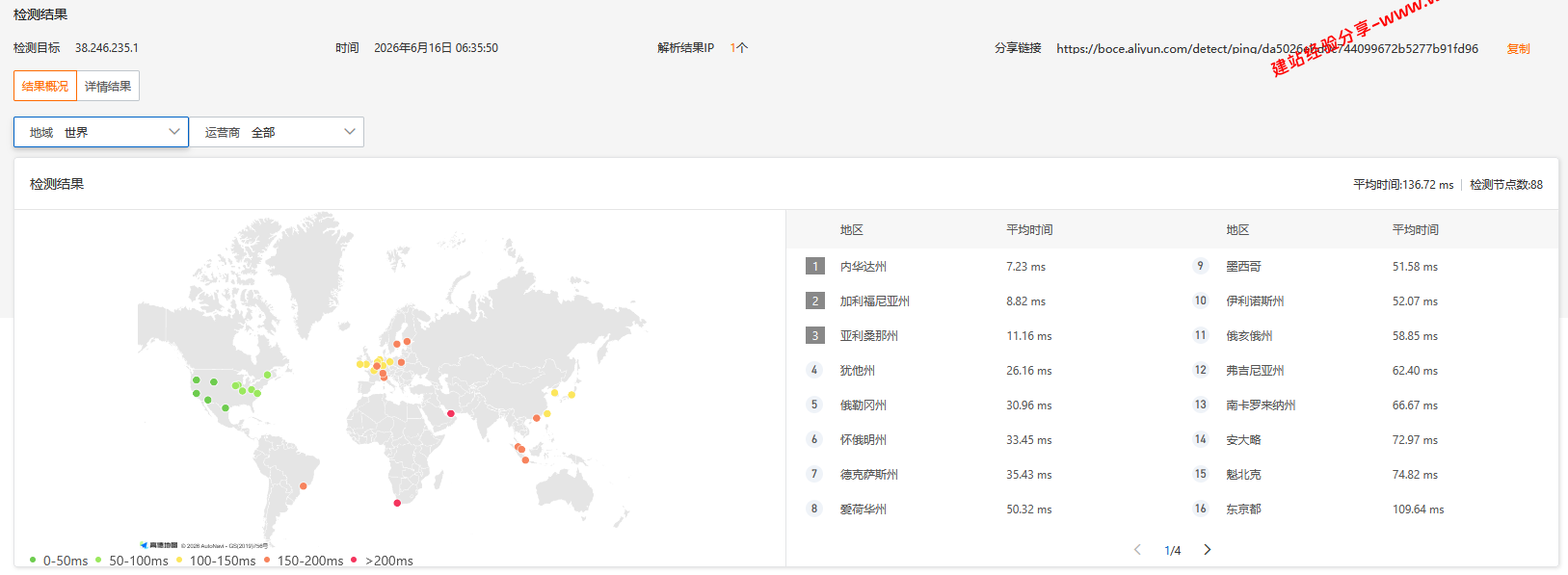
Task: Click the 150-200ms orange legend dot
Action: (x=267, y=560)
